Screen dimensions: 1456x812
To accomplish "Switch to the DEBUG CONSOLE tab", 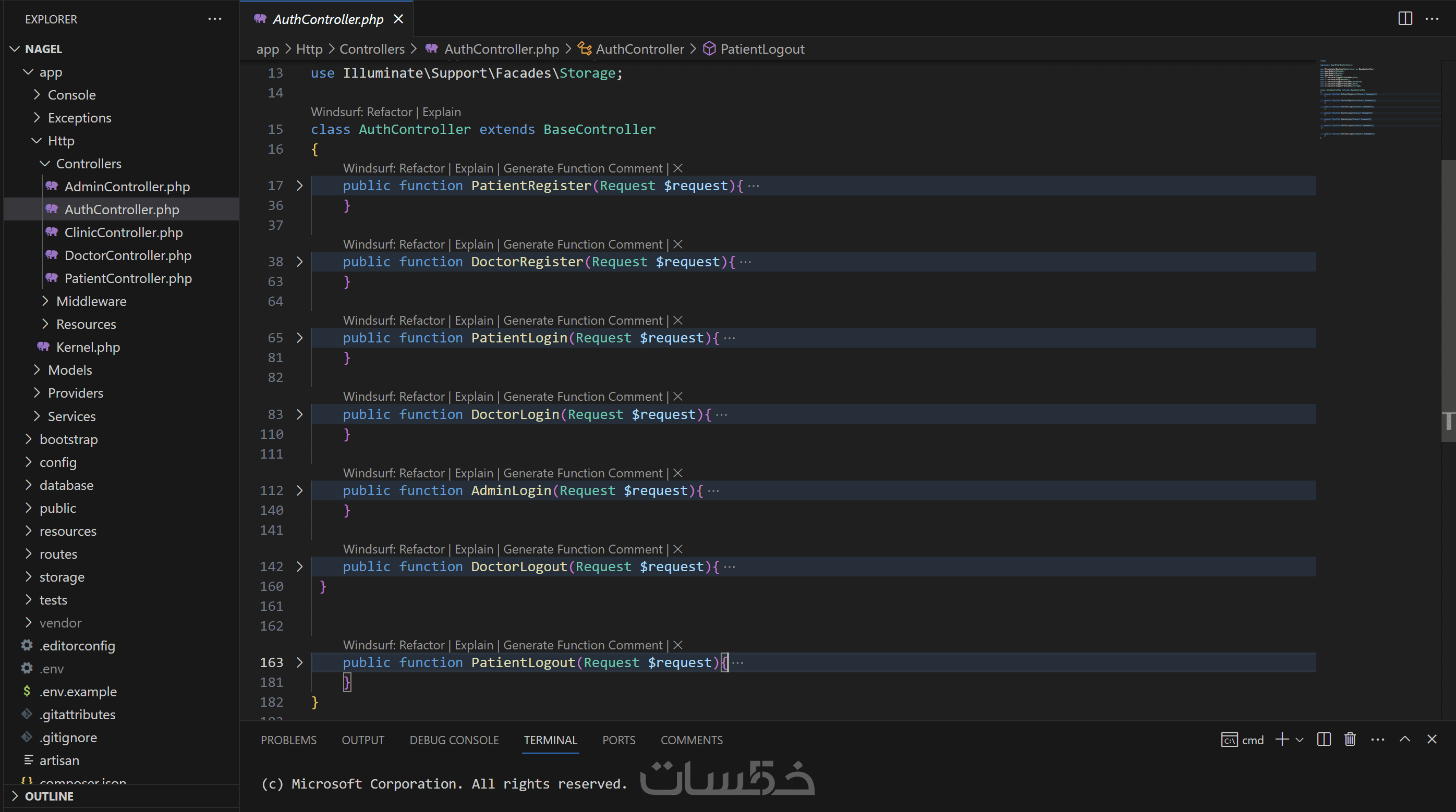I will (454, 740).
